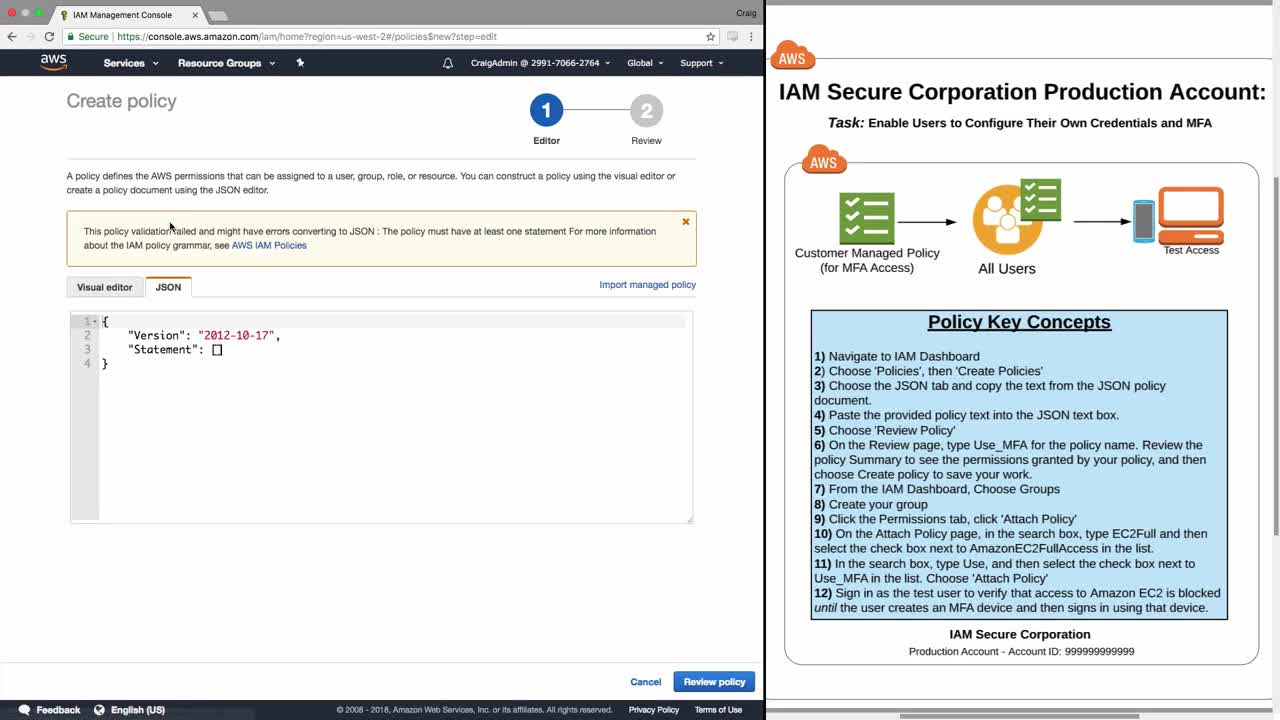Screen dimensions: 1280x720
Task: Click the Feedback speech bubble icon
Action: [24, 710]
